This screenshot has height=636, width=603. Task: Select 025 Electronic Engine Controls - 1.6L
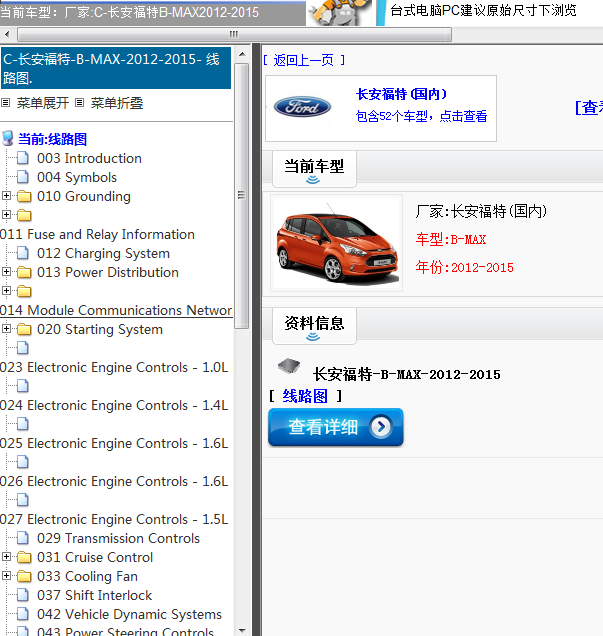click(x=114, y=443)
